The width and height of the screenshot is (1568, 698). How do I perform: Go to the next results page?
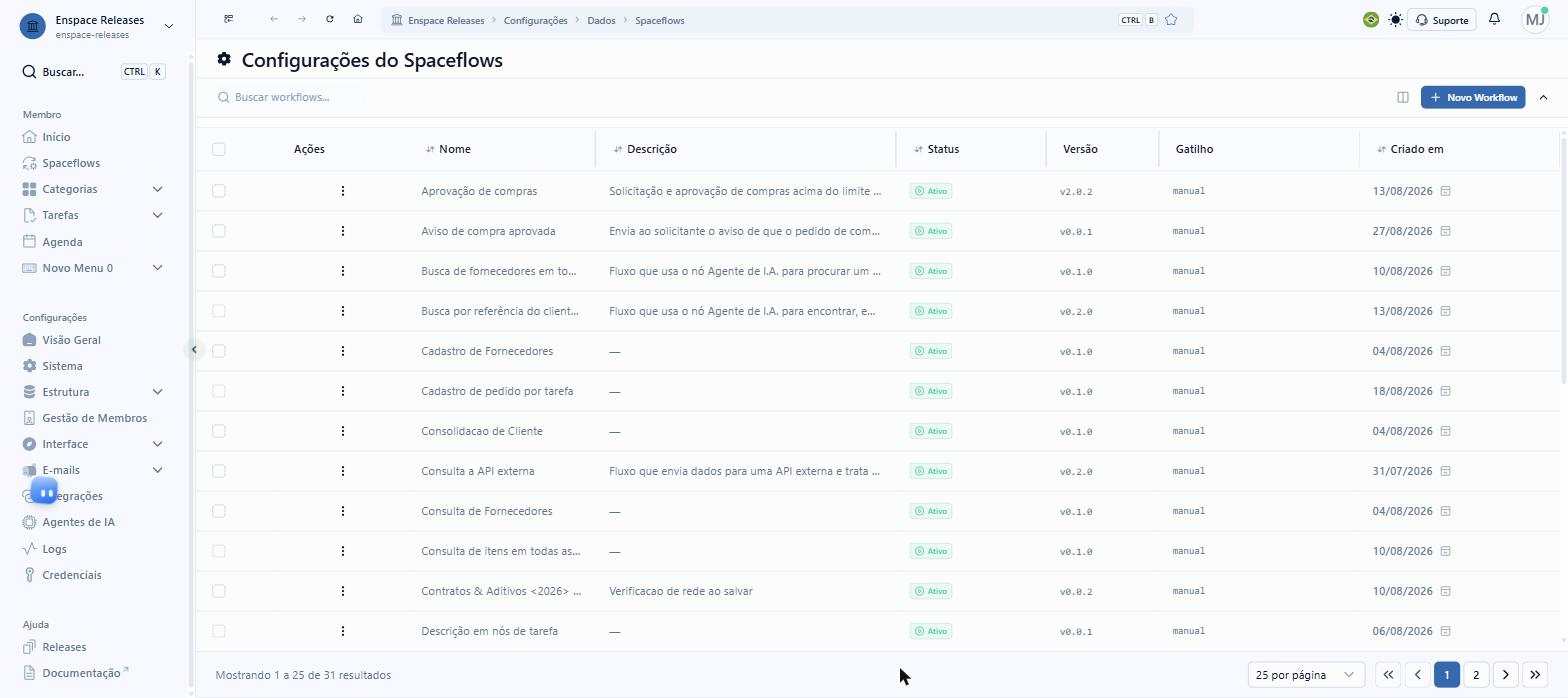pos(1506,675)
